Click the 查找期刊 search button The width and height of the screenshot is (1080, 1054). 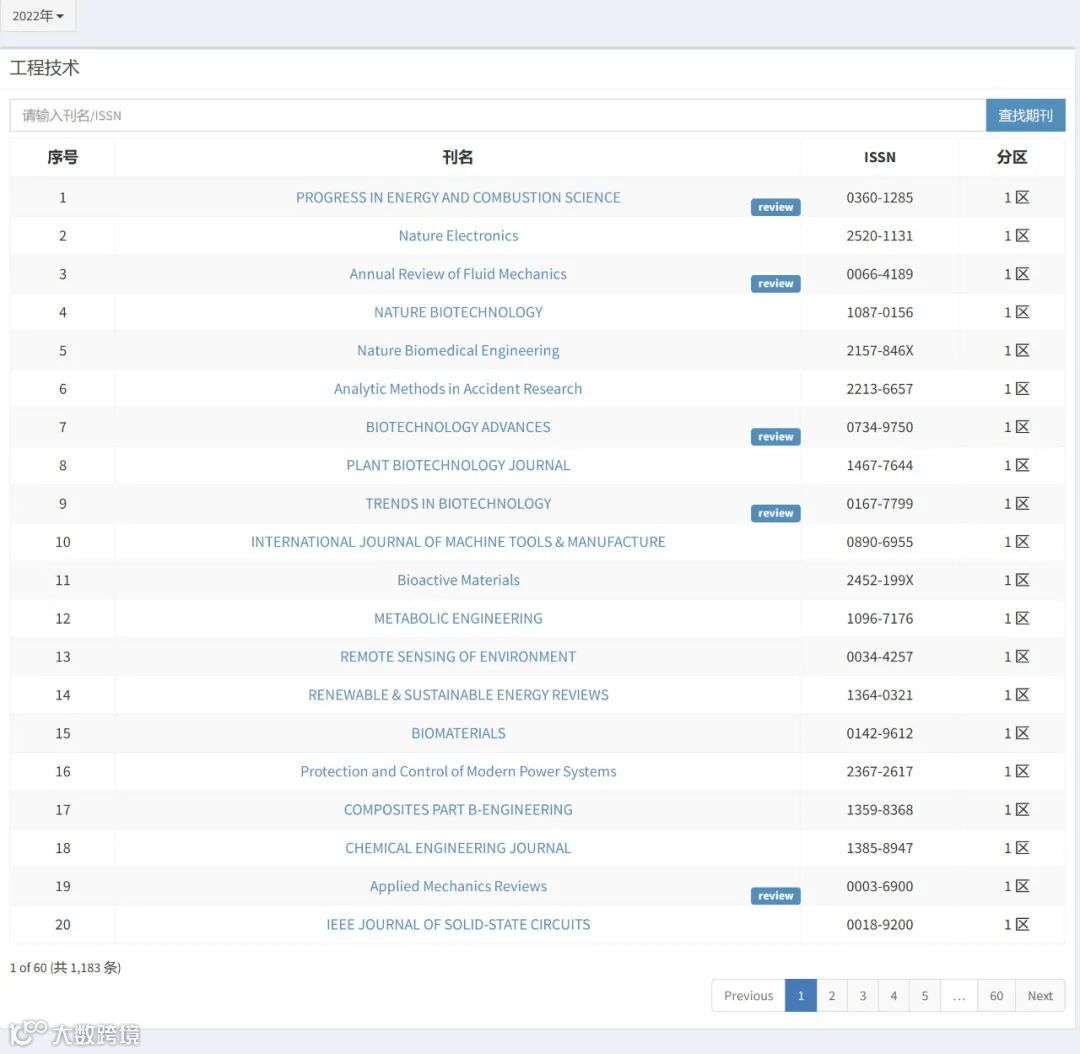pos(1025,115)
